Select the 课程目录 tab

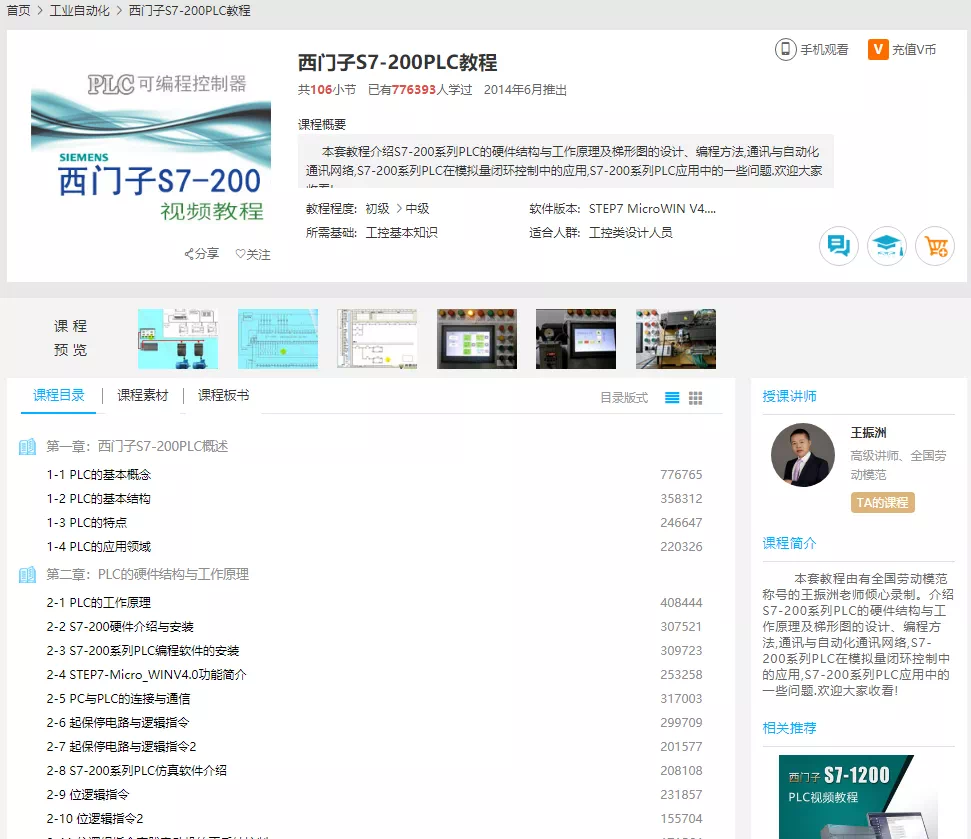tap(59, 395)
